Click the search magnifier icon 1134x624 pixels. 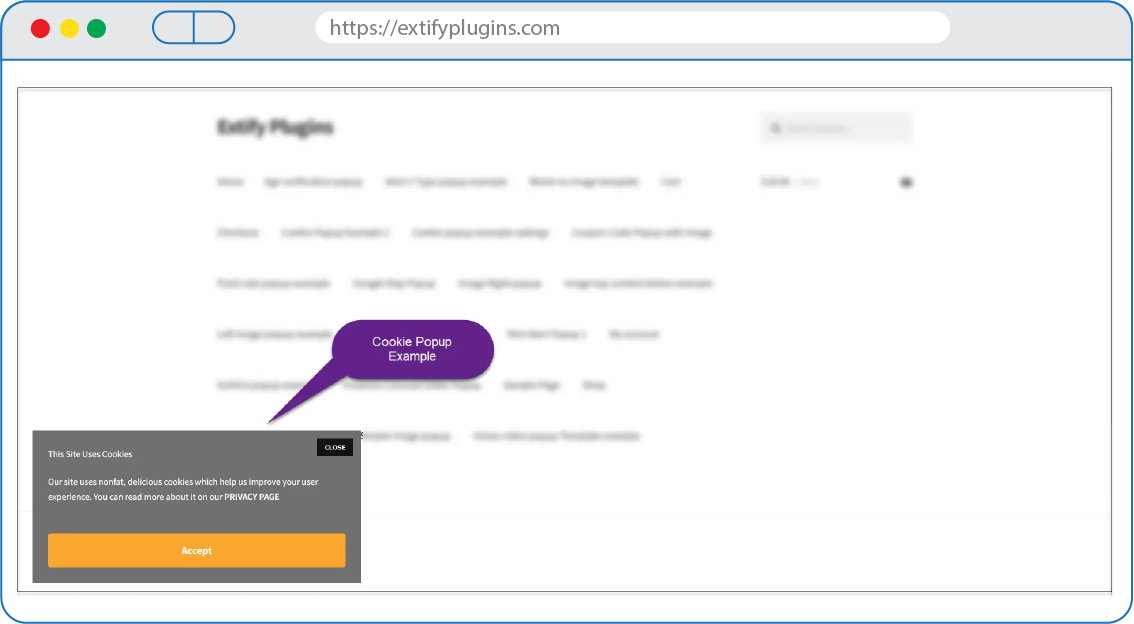tap(775, 128)
